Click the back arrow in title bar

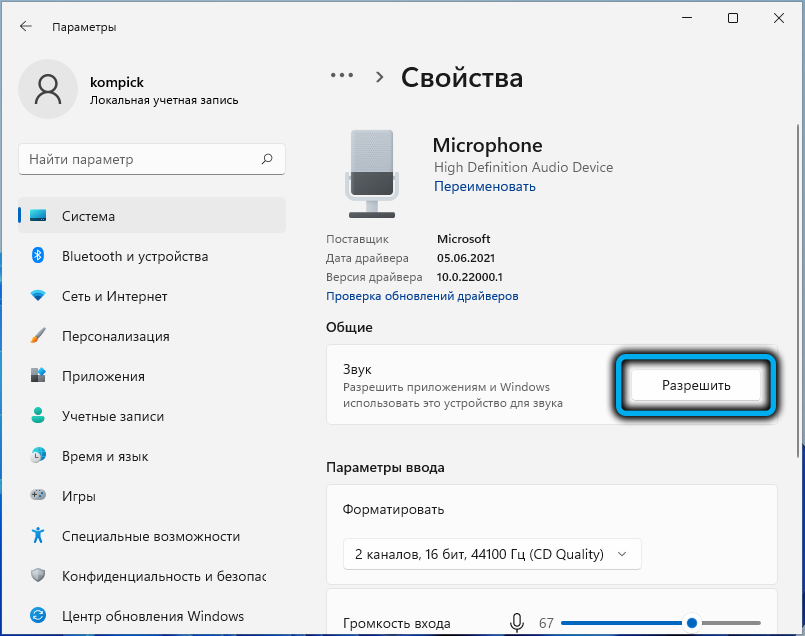point(26,26)
